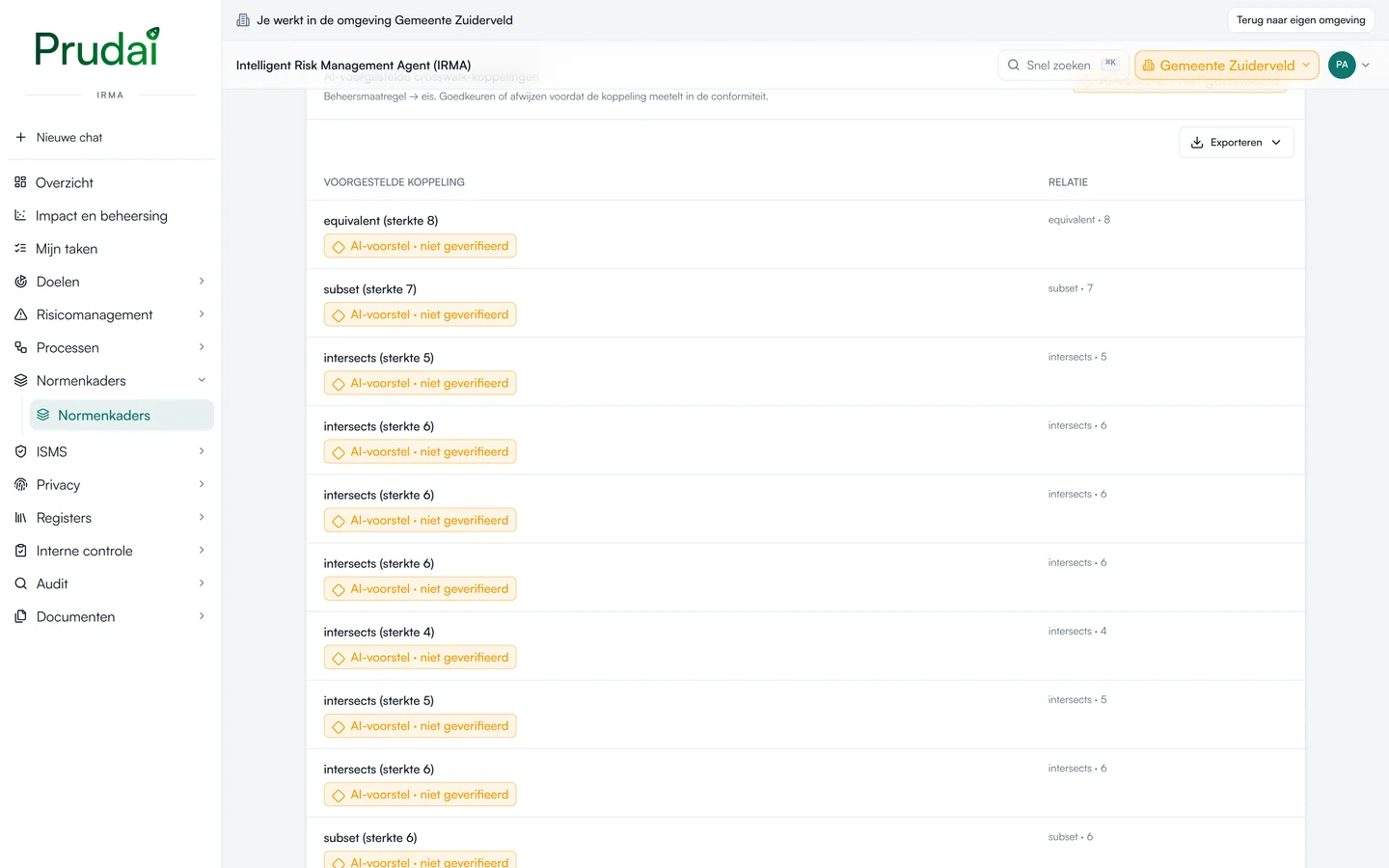Click Terug naar eigen omgeving
This screenshot has width=1389, height=868.
coord(1300,20)
